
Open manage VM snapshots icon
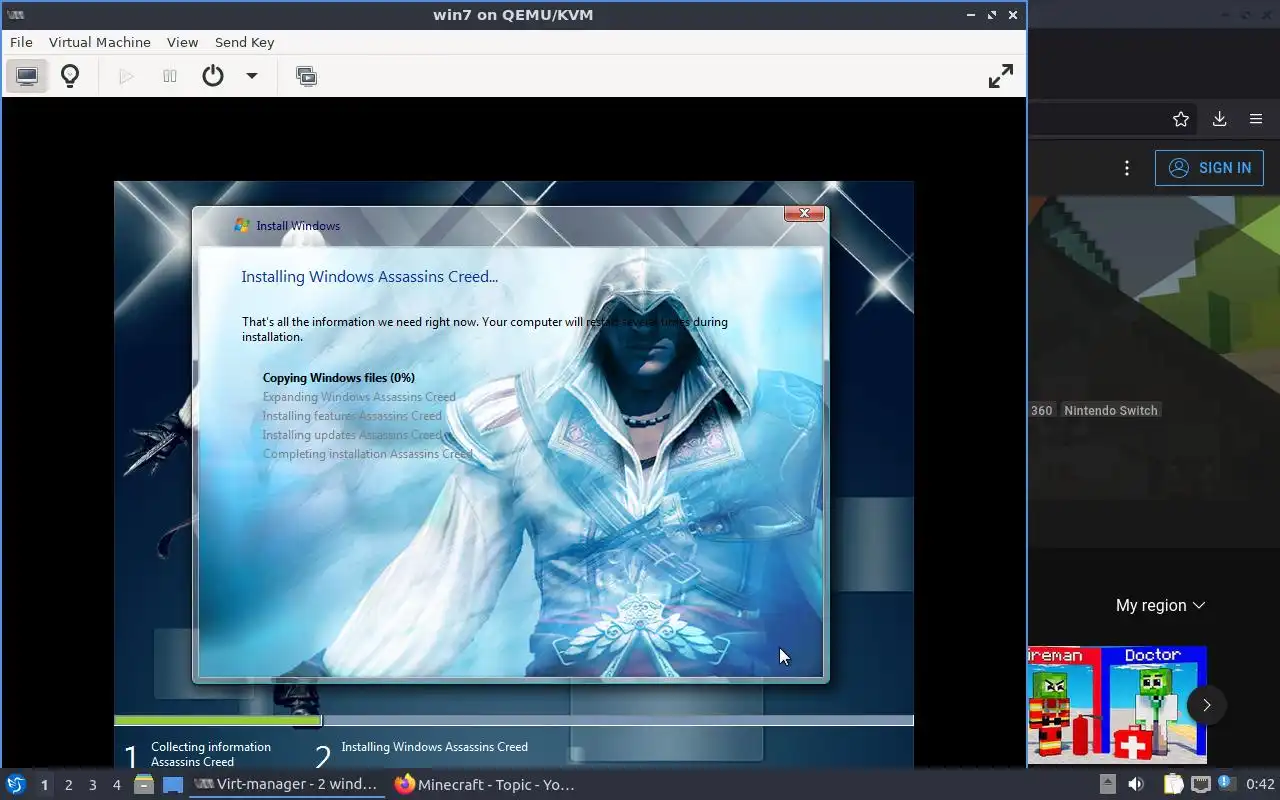[307, 76]
